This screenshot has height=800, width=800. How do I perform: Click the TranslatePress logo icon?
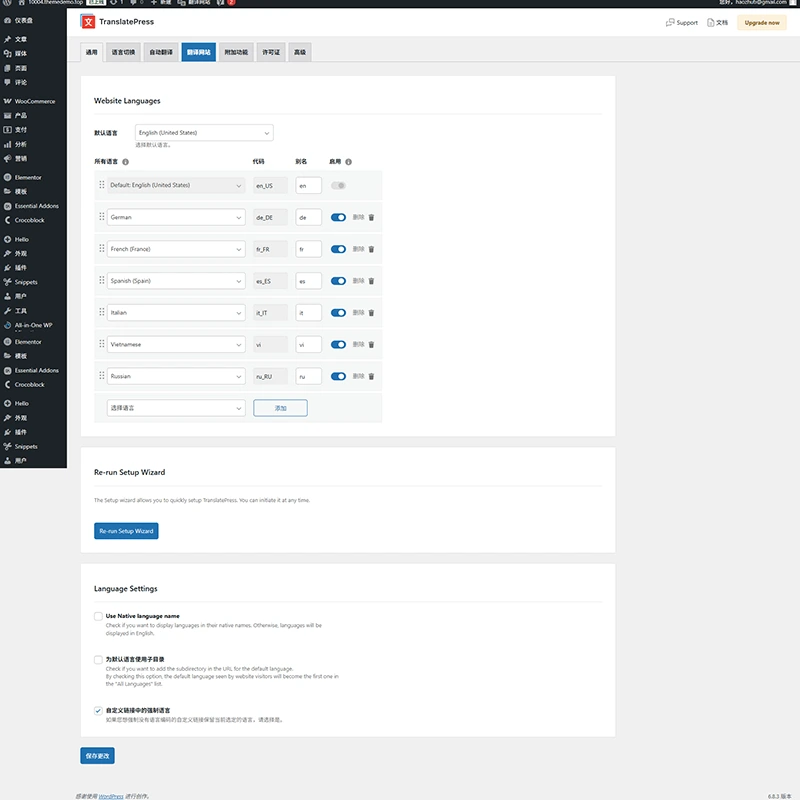click(x=88, y=21)
